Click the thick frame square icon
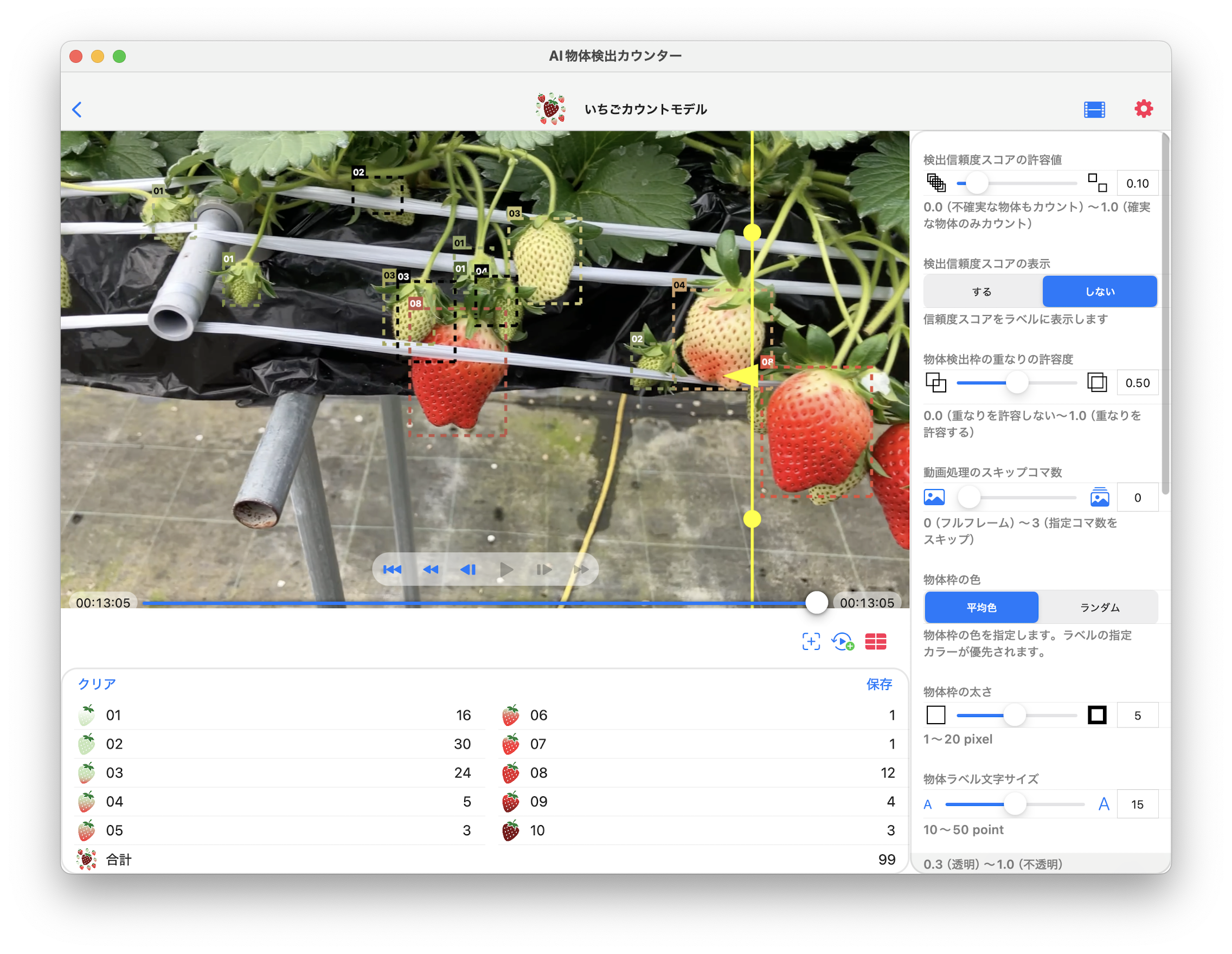This screenshot has width=1232, height=954. [x=1096, y=715]
